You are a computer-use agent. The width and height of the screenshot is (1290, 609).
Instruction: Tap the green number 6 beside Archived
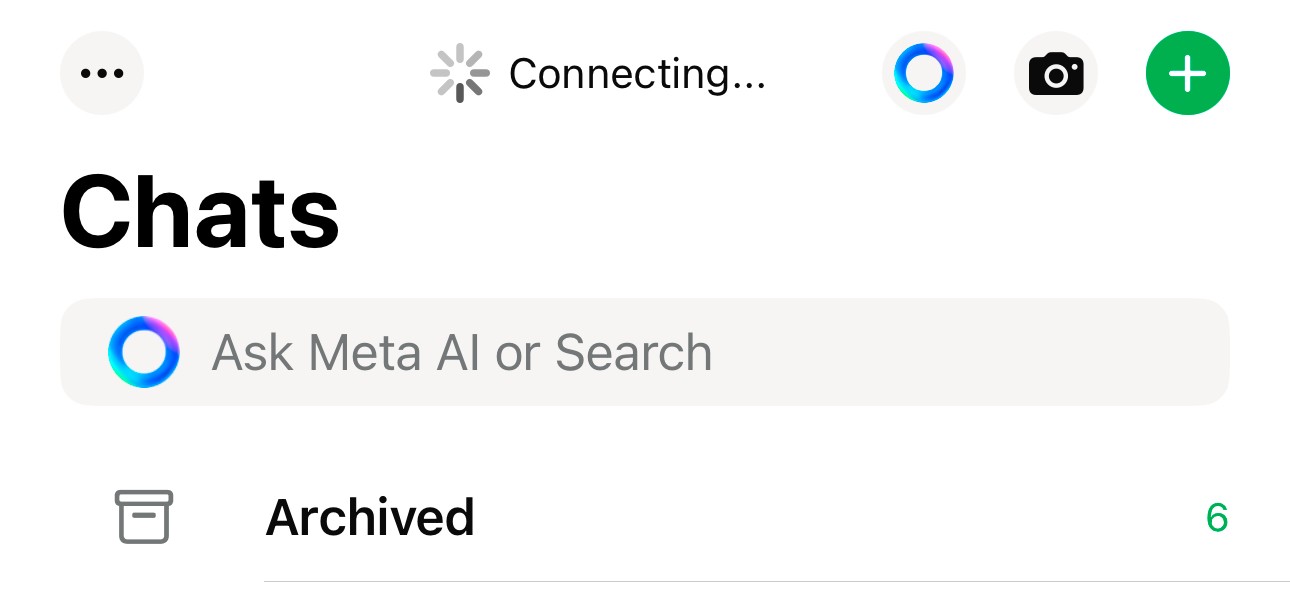point(1217,518)
